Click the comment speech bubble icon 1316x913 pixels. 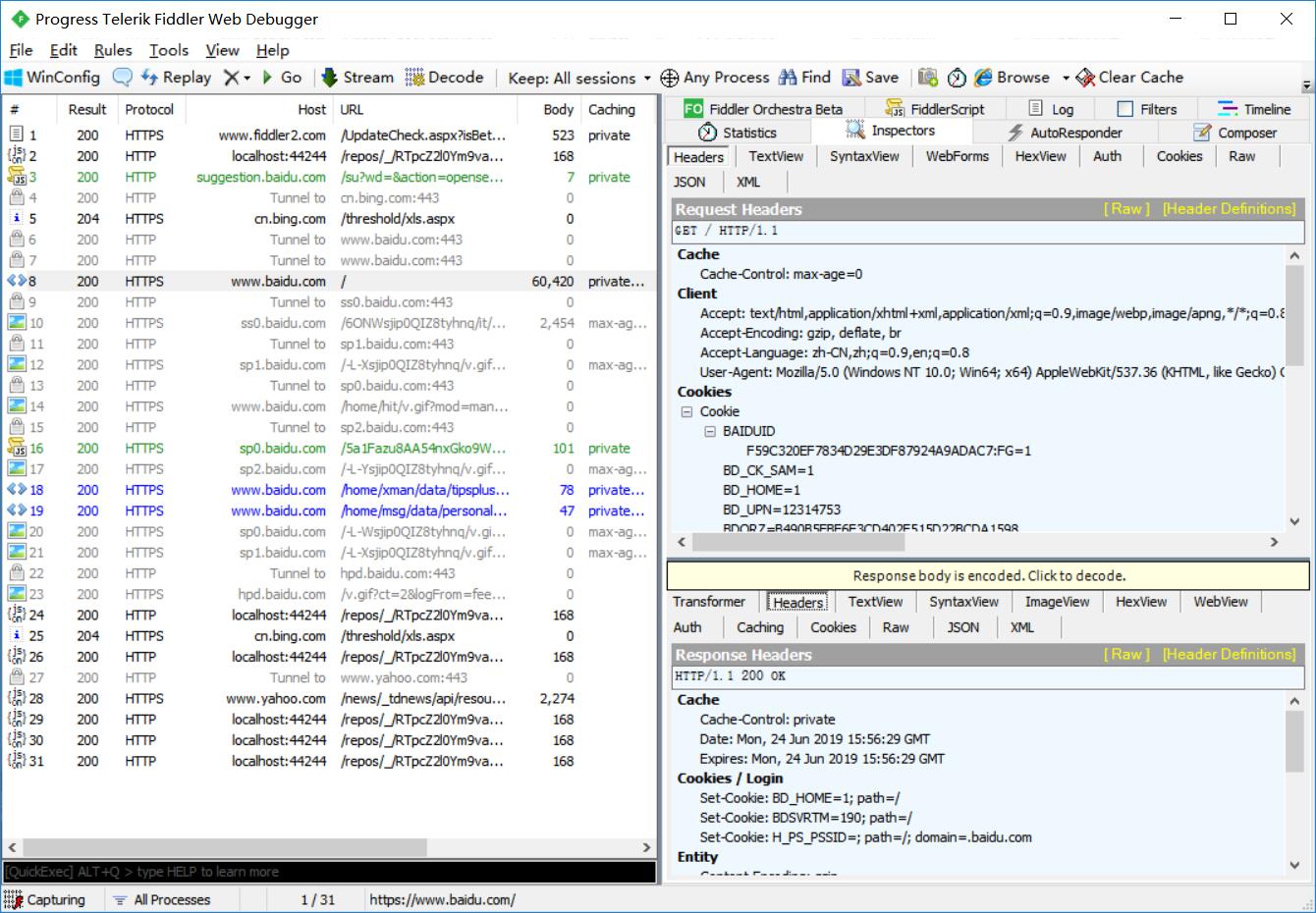tap(123, 78)
